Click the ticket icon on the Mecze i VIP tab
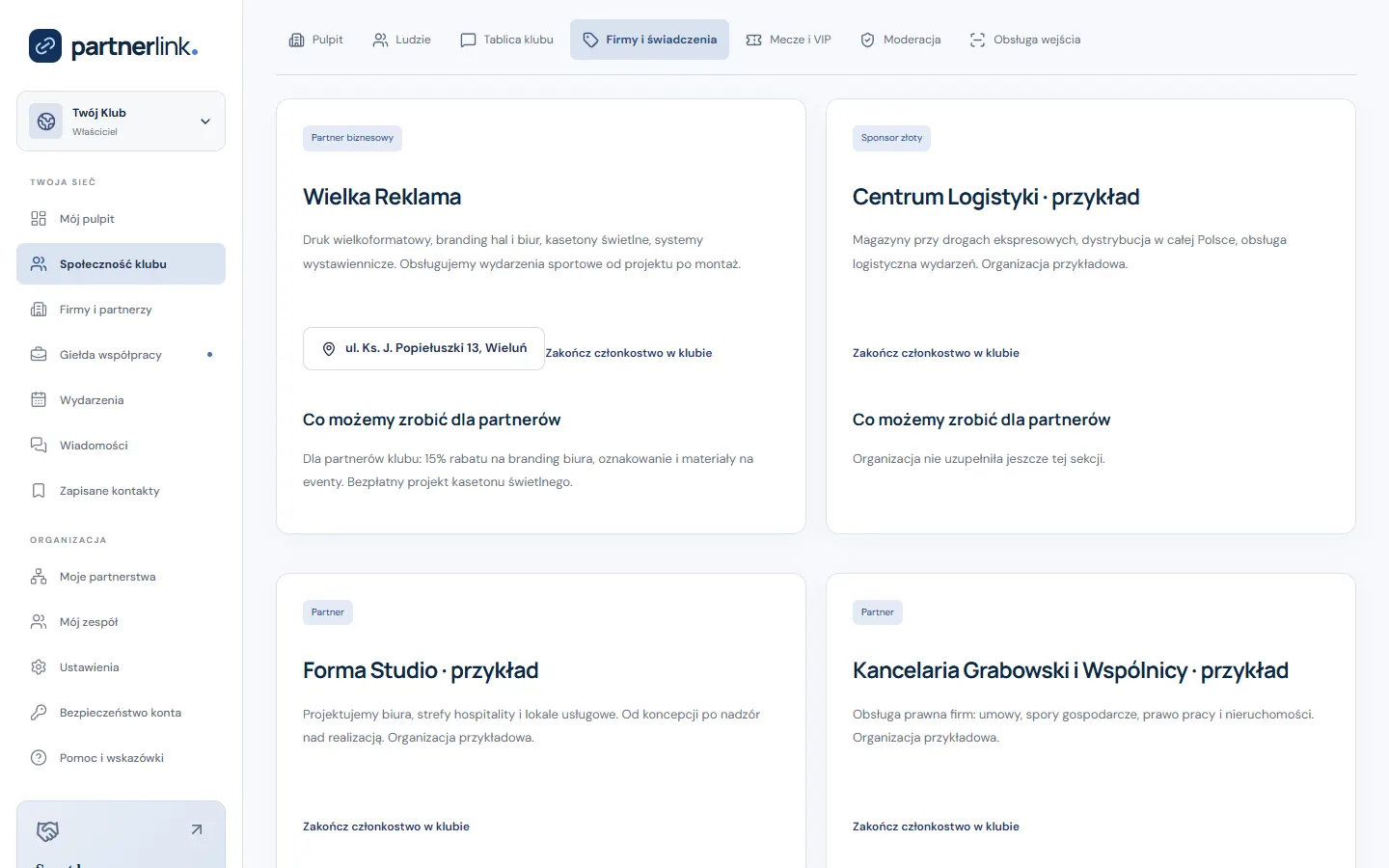Viewport: 1389px width, 868px height. coord(753,40)
